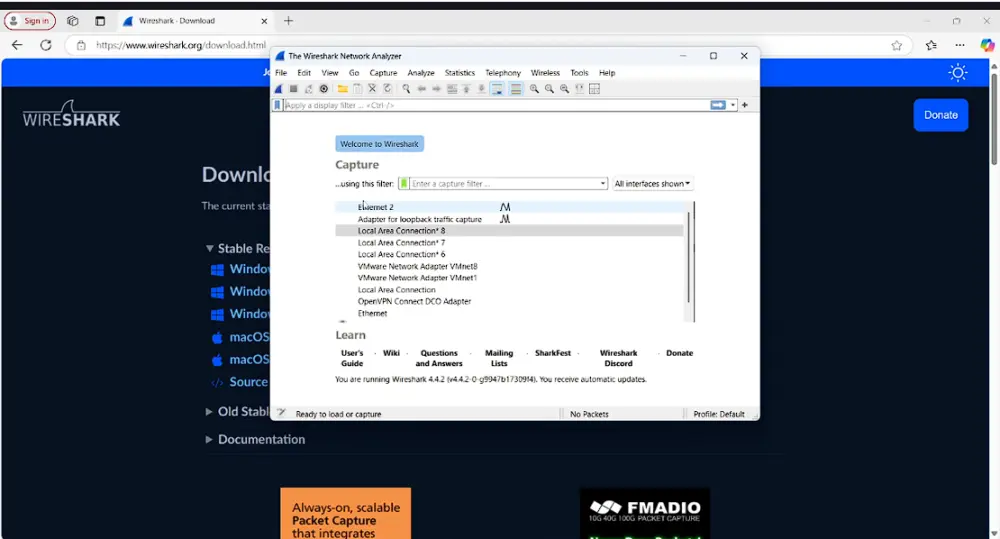Open the Telephony menu

pos(503,73)
